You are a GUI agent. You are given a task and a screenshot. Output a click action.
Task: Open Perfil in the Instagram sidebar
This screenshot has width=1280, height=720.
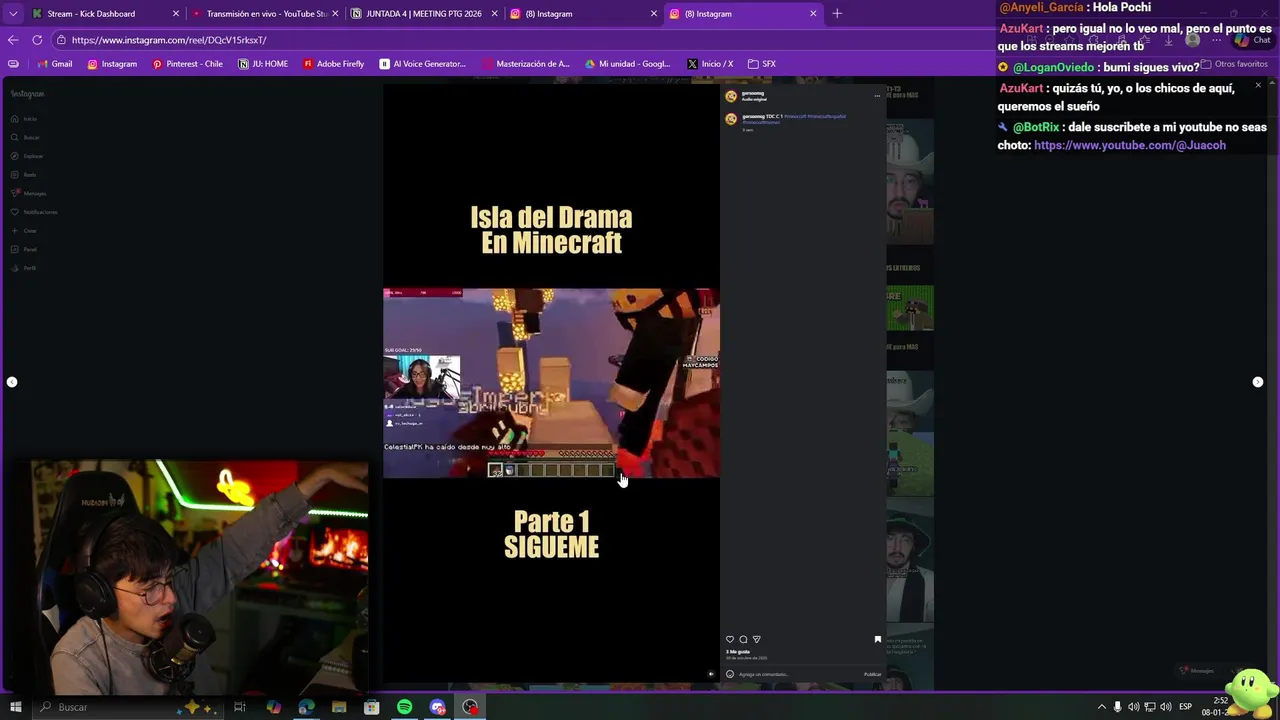point(24,268)
